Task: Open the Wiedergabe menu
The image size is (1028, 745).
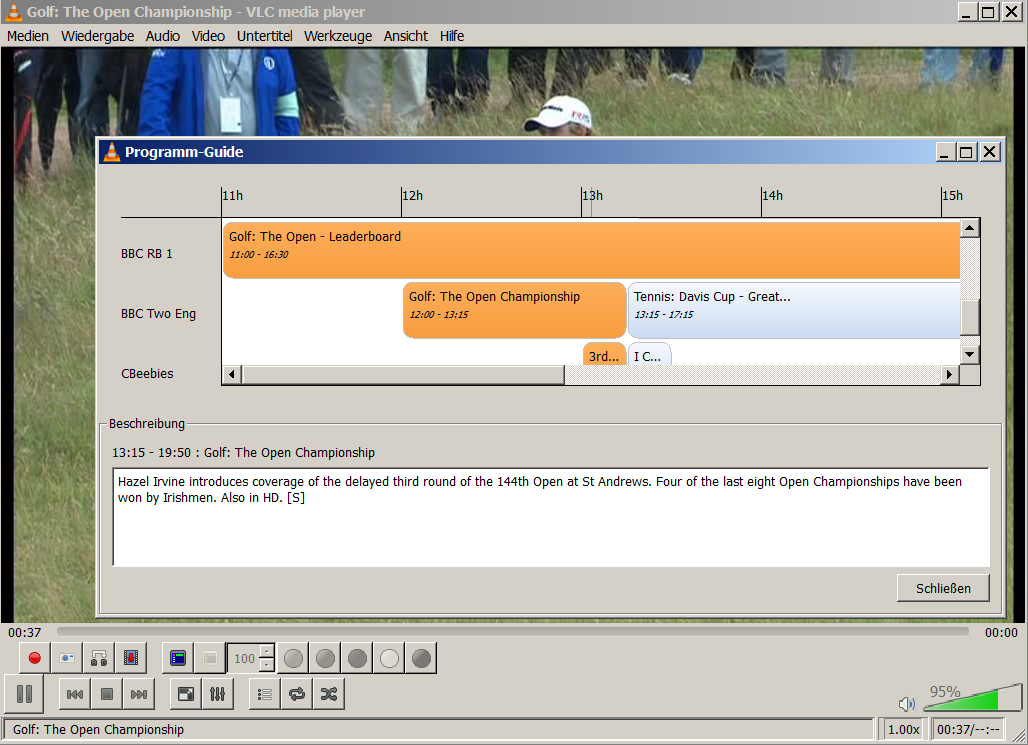Action: tap(97, 36)
